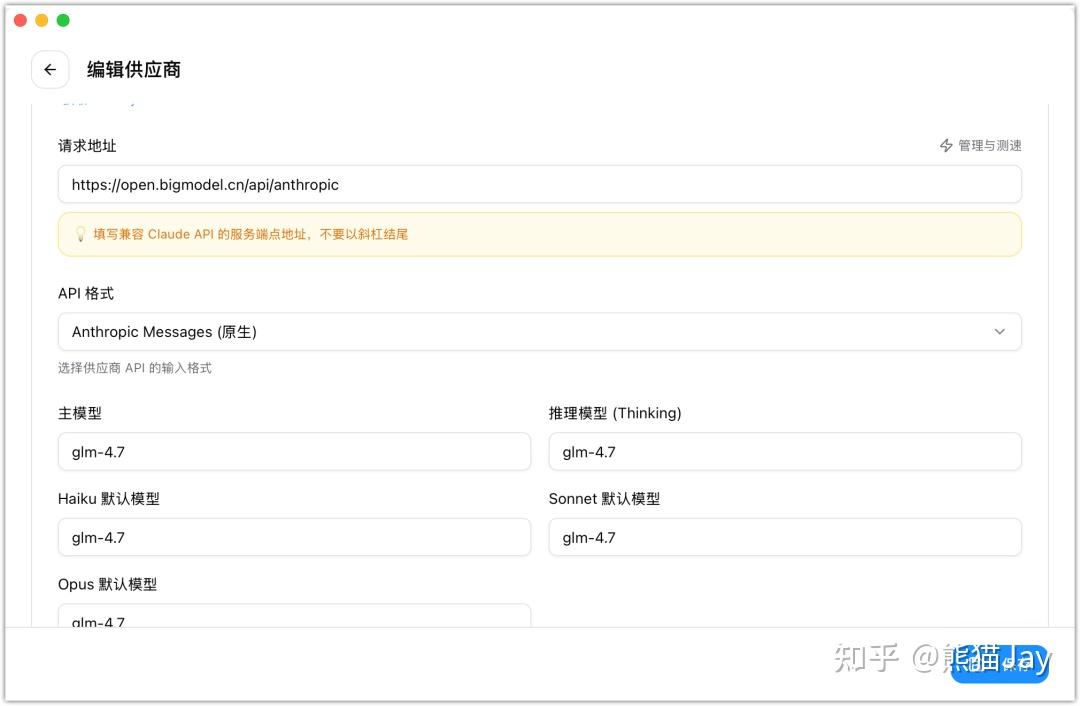The image size is (1080, 706).
Task: Open 管理与测速 link
Action: [981, 145]
